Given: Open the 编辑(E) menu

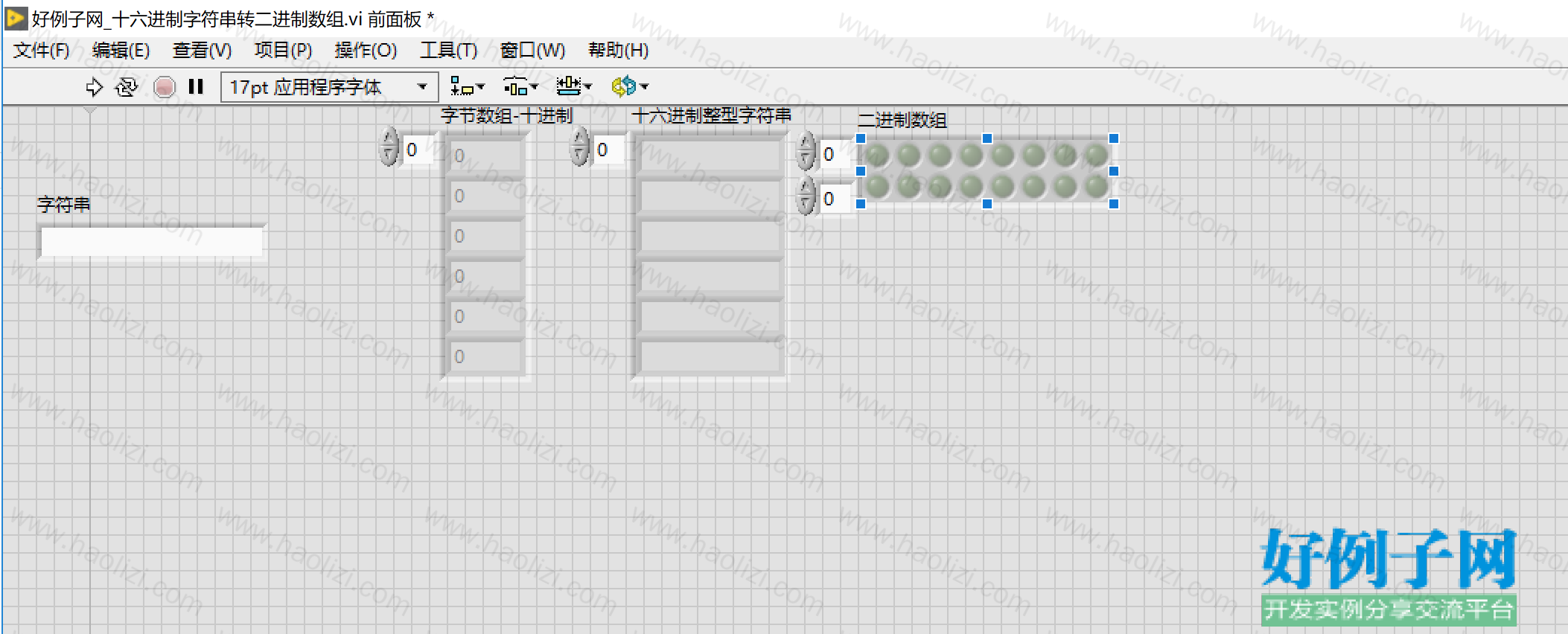Looking at the screenshot, I should coord(121,50).
